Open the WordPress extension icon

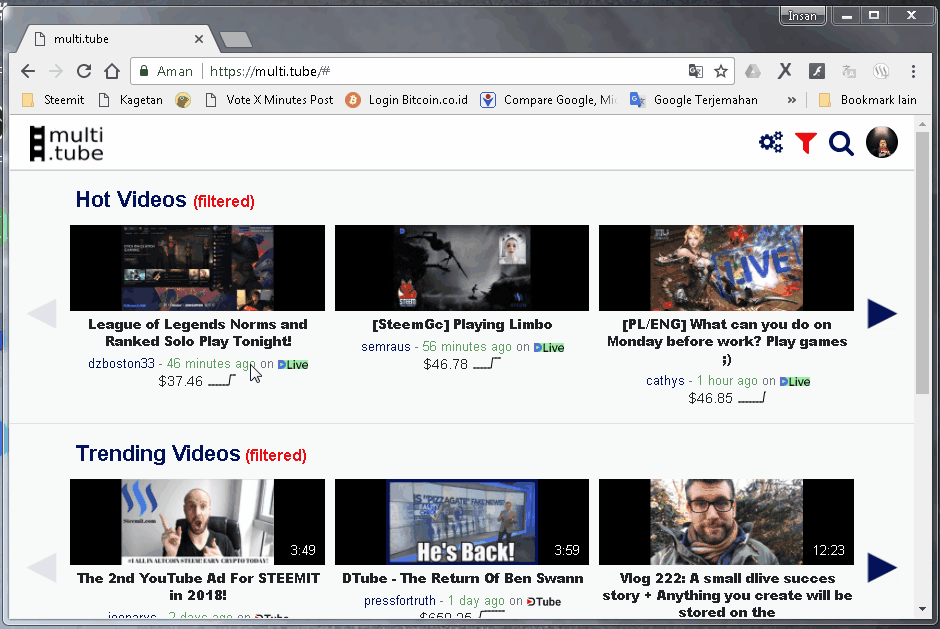pos(881,71)
